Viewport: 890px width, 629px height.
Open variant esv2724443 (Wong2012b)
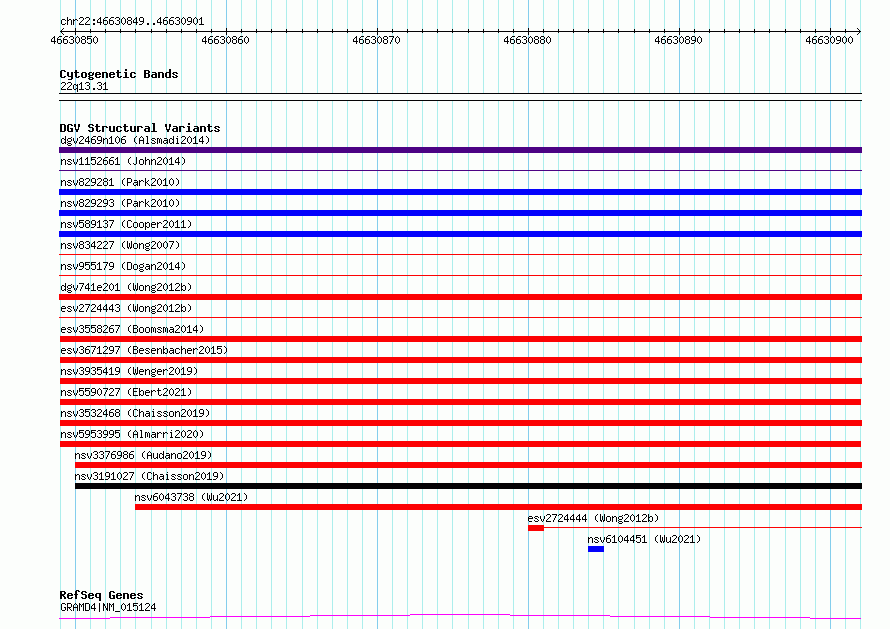point(126,308)
